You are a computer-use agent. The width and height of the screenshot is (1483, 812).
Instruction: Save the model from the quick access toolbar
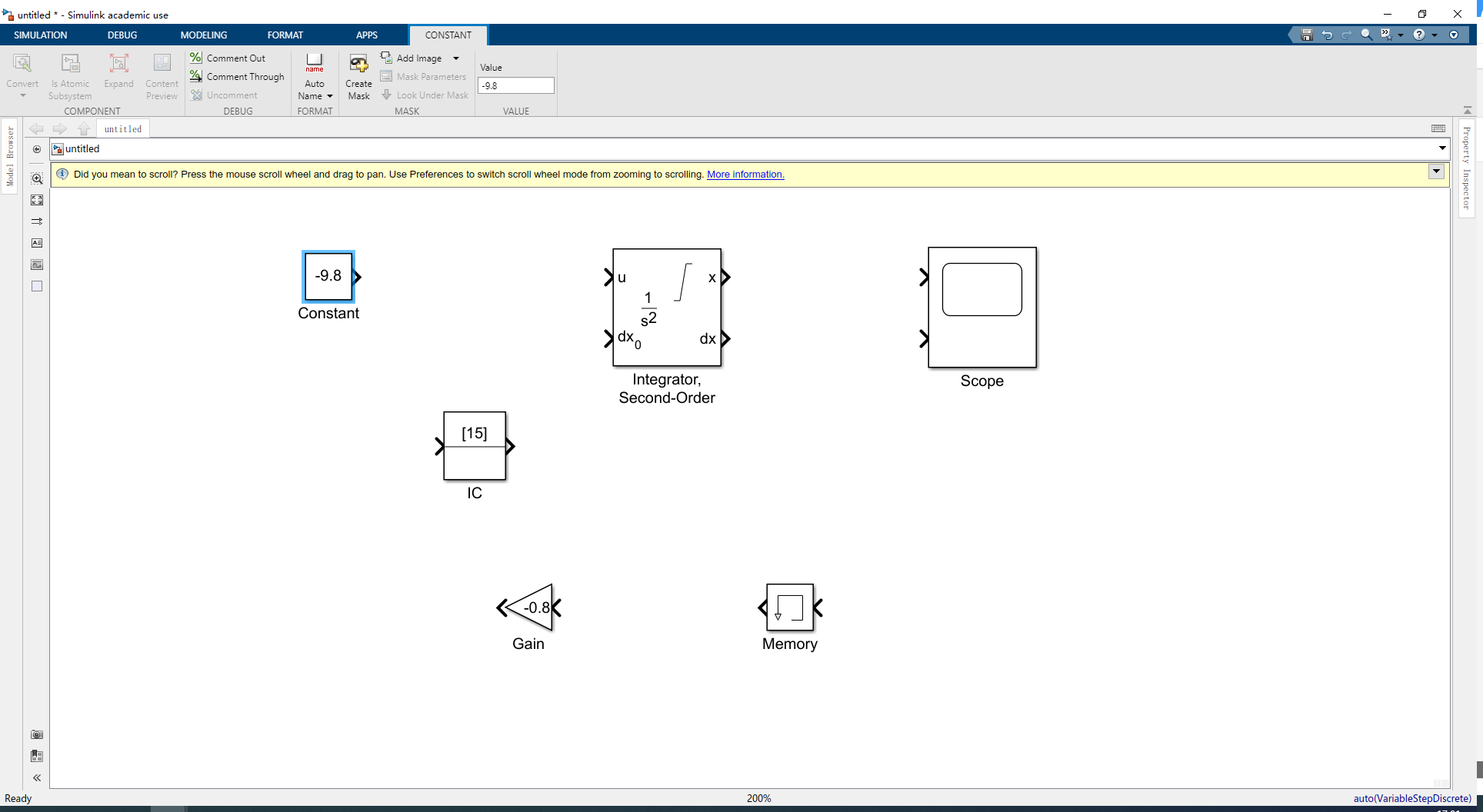(x=1306, y=35)
